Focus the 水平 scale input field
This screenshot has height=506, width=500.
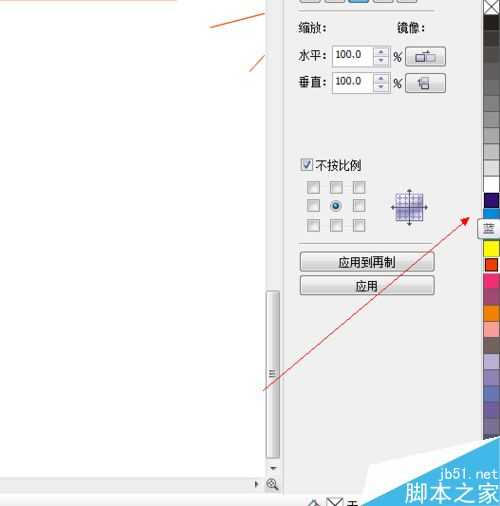[x=353, y=56]
